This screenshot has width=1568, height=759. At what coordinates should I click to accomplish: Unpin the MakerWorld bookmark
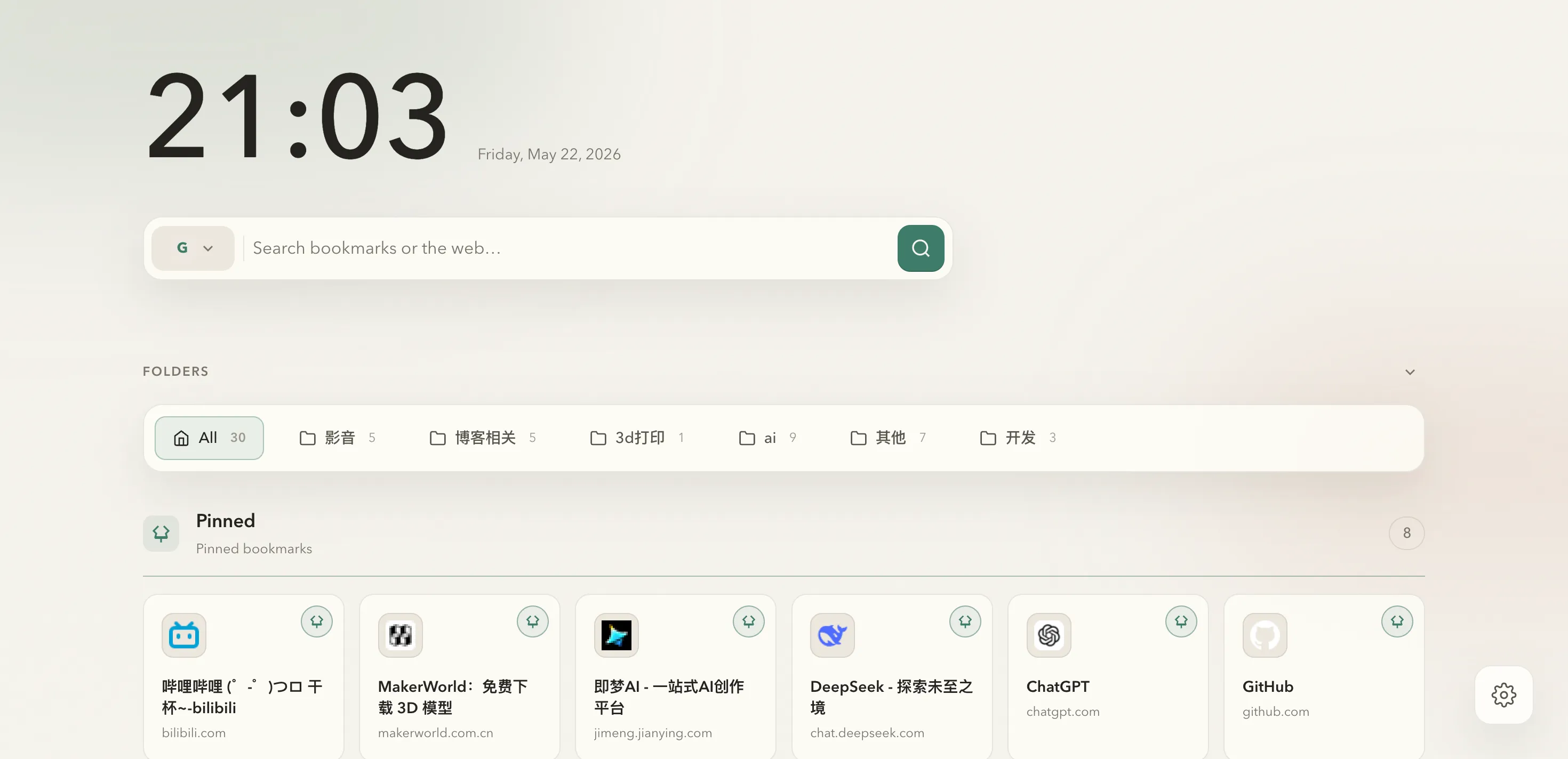[533, 621]
